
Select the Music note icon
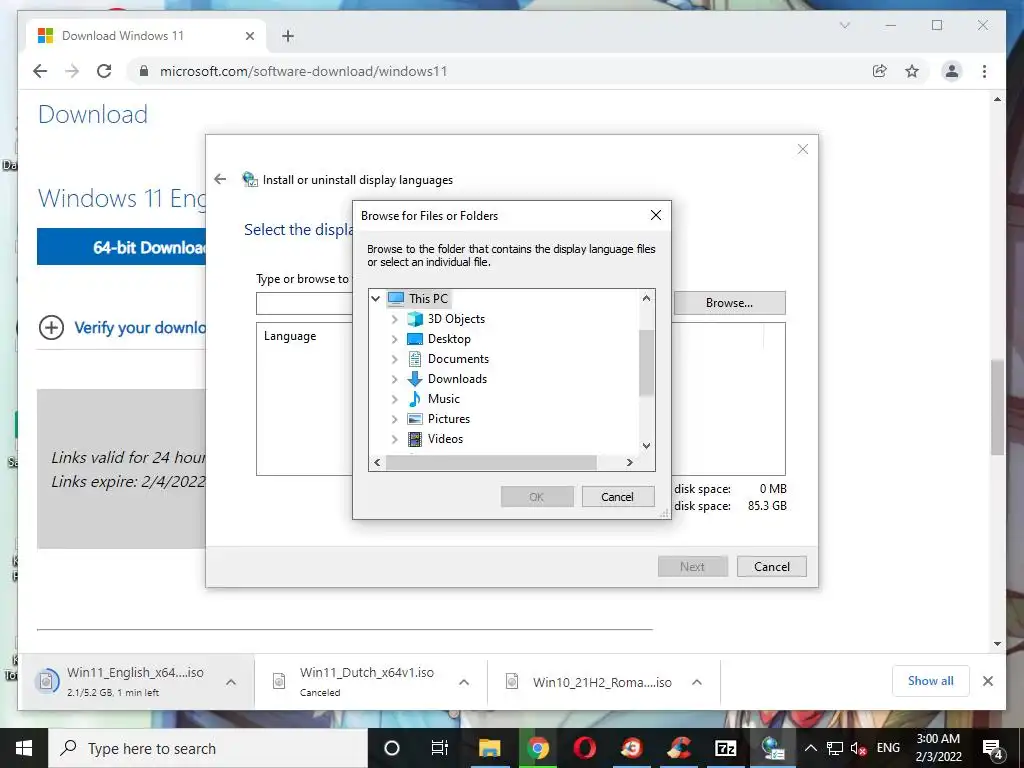tap(415, 399)
